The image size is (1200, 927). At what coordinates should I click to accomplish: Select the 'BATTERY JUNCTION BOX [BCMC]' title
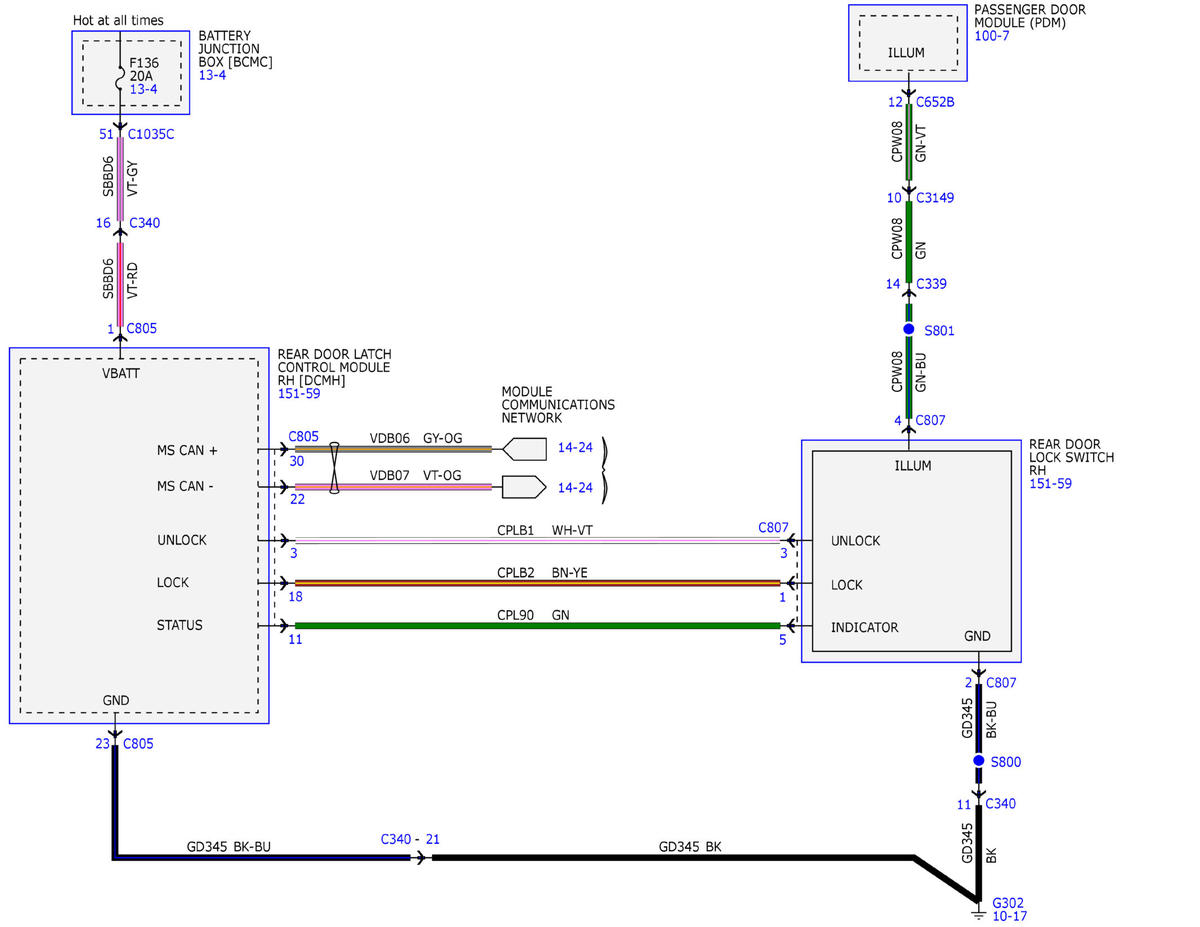point(236,48)
